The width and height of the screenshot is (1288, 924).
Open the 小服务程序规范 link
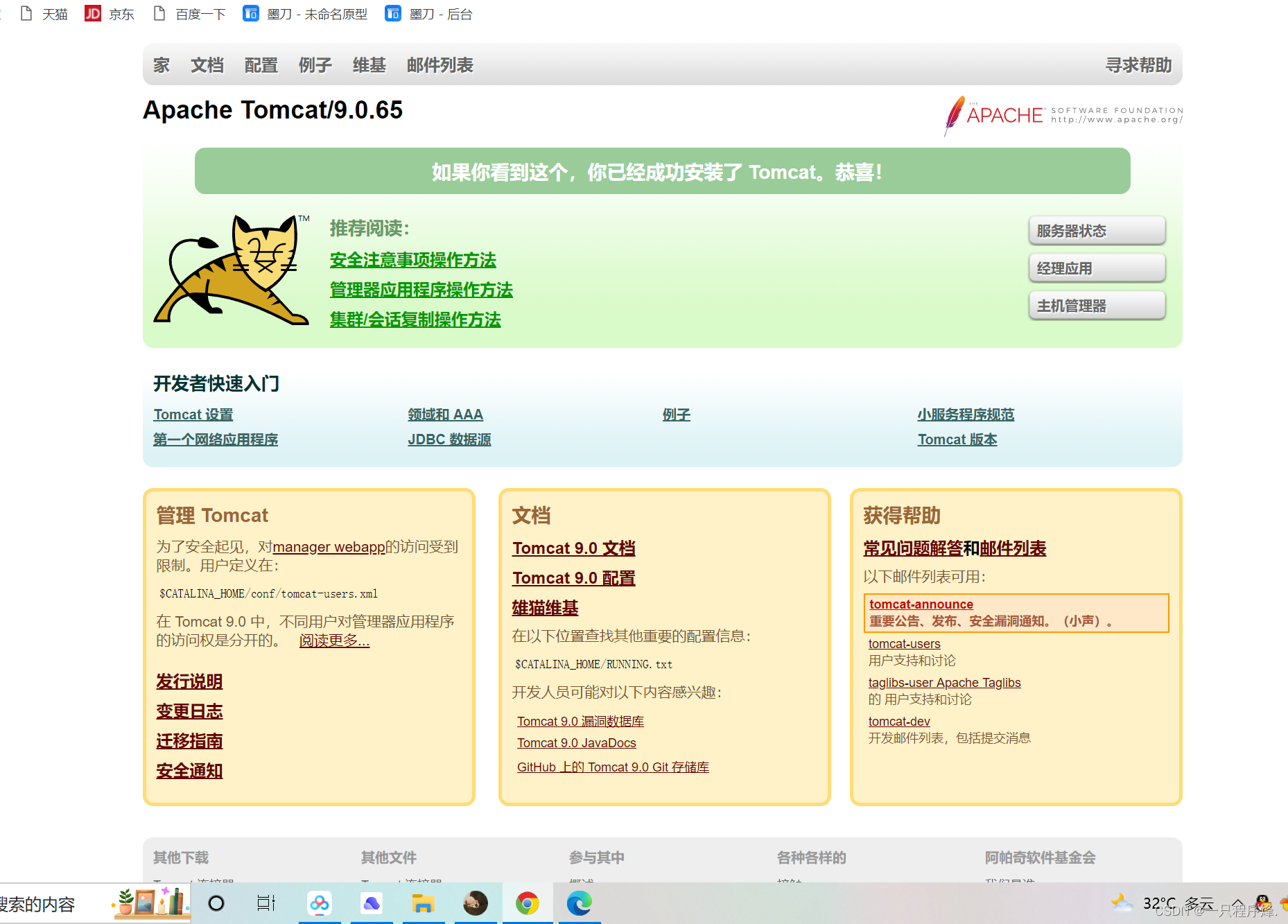point(966,415)
